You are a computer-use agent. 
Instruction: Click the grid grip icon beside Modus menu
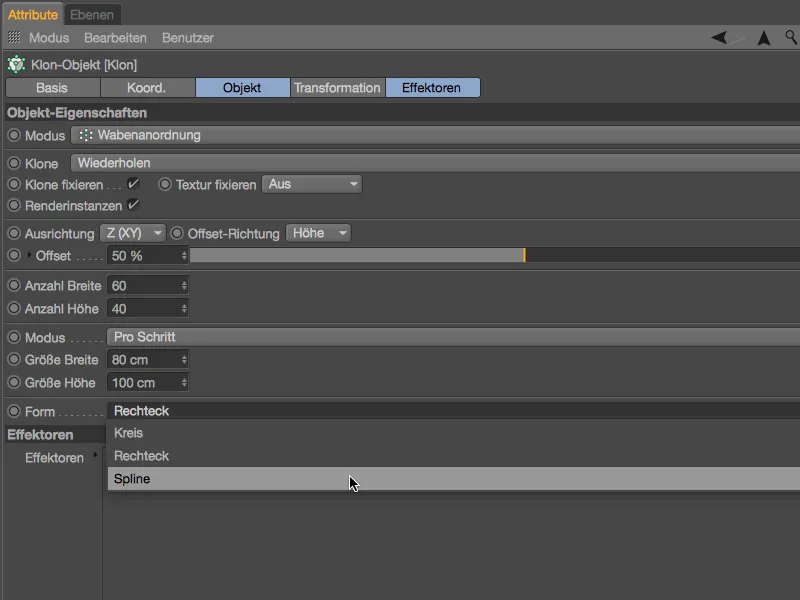coord(14,37)
